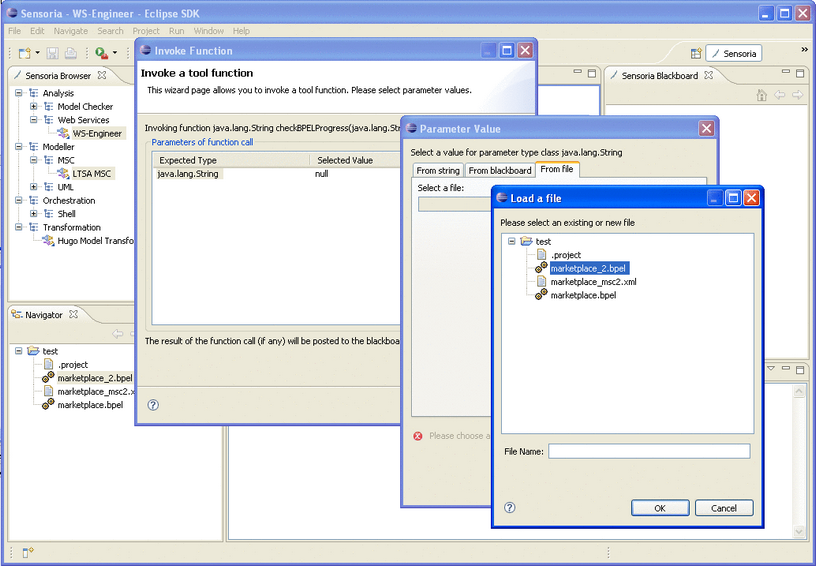816x566 pixels.
Task: Collapse test folder in Load a file dialog
Action: [512, 241]
